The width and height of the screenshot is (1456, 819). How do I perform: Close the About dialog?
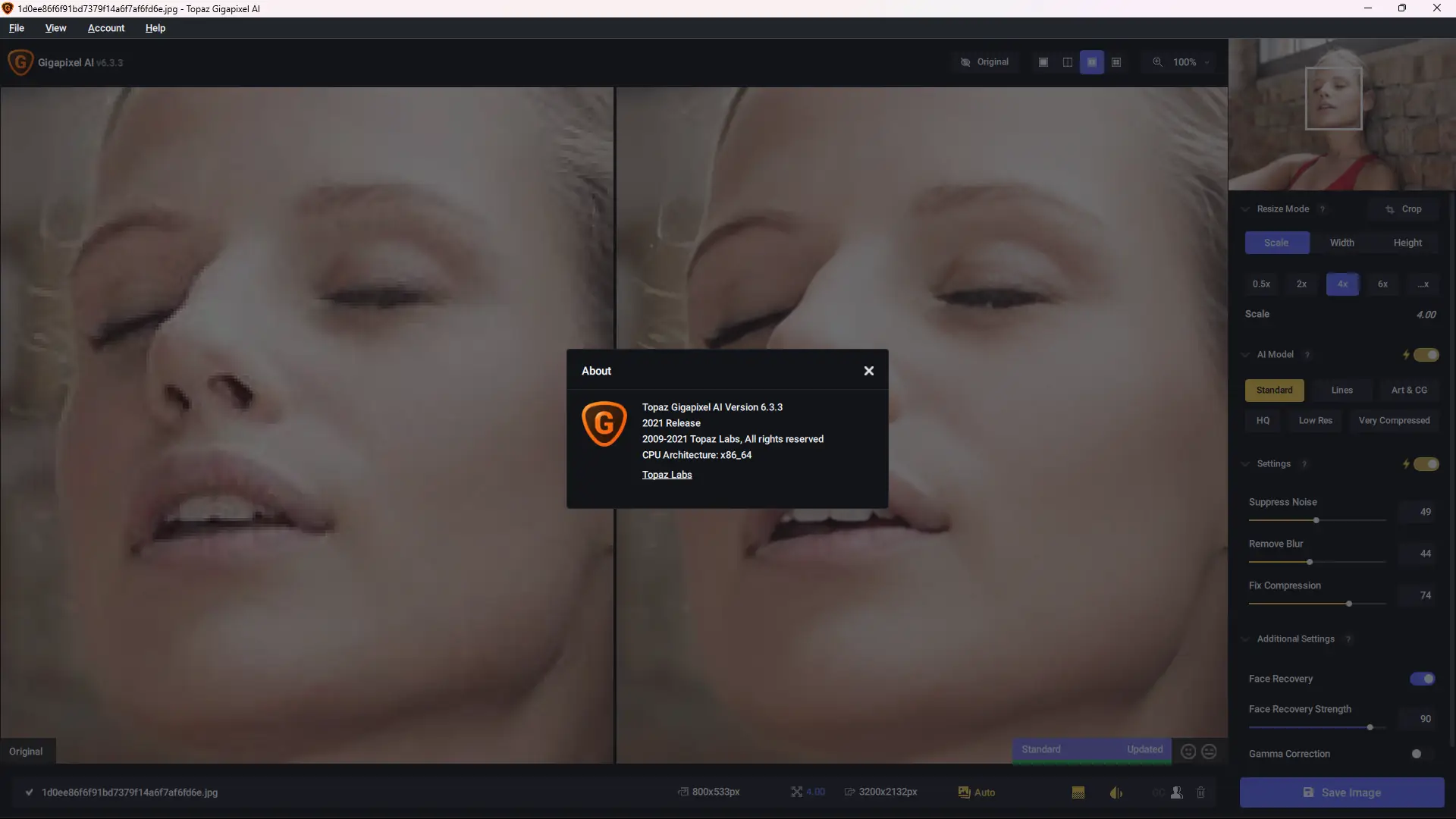(869, 371)
